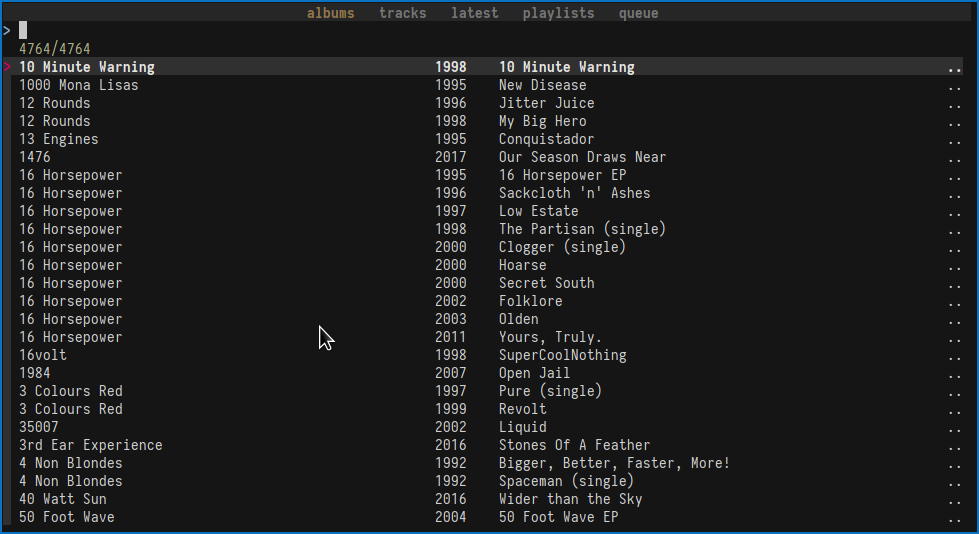The width and height of the screenshot is (979, 534).
Task: Select album Jitter Juice
Action: click(x=546, y=103)
